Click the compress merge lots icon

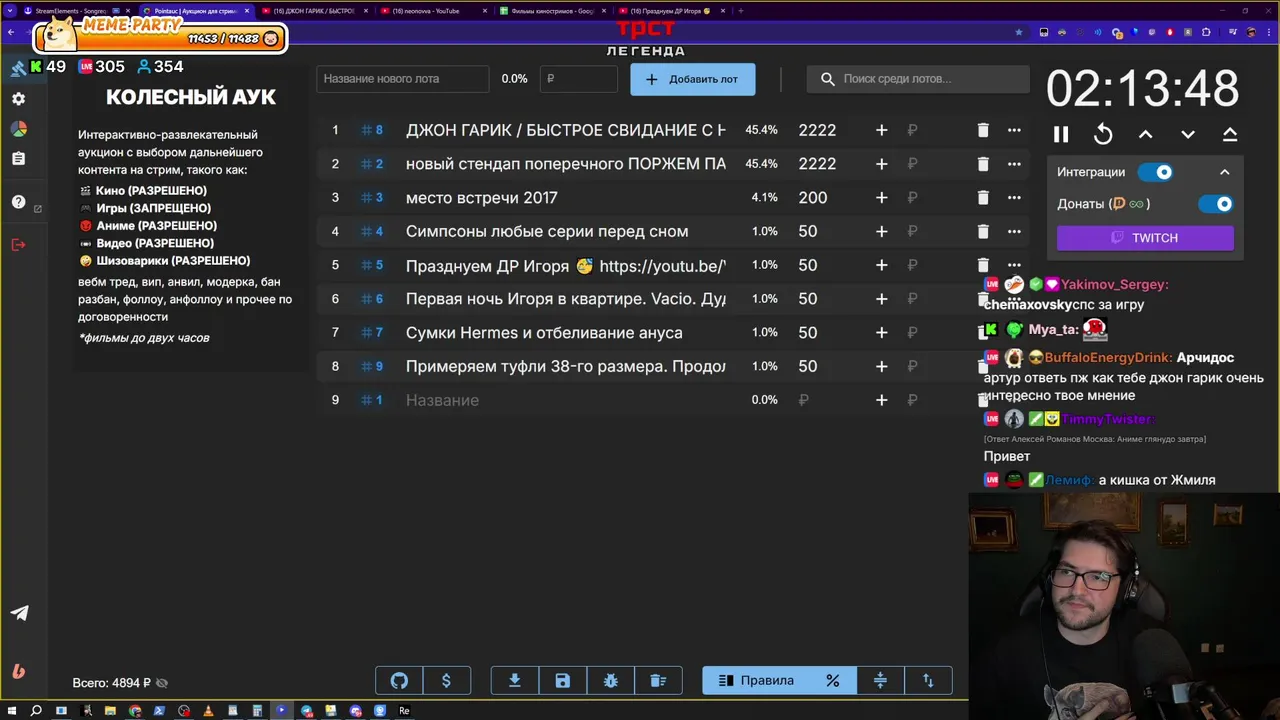tap(880, 681)
